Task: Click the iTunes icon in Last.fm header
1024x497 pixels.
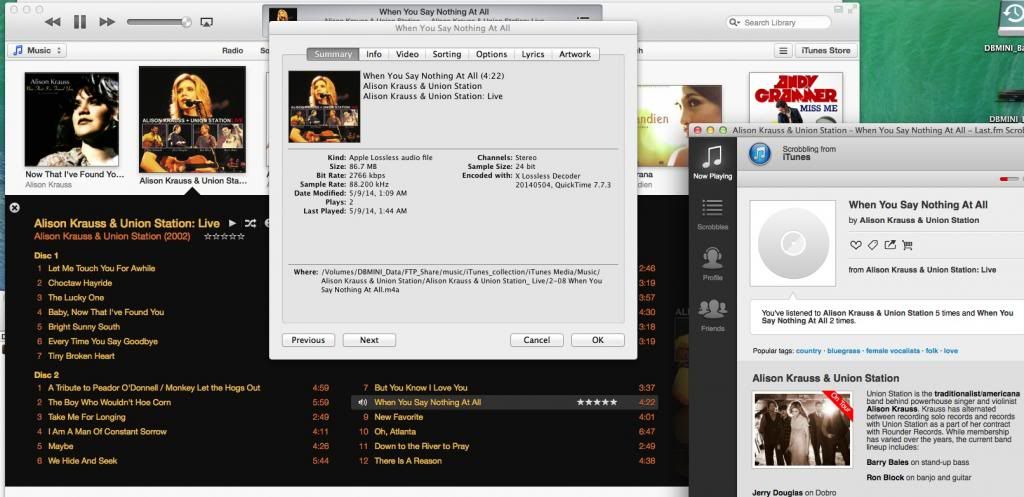Action: (x=760, y=153)
